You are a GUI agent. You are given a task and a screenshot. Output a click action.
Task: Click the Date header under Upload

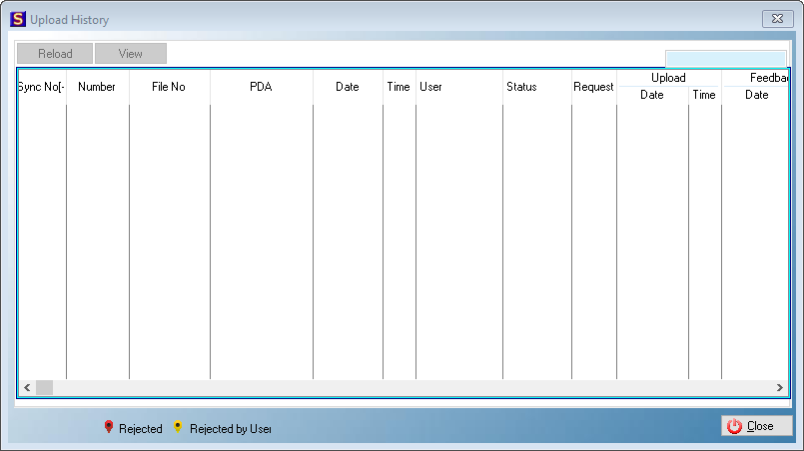tap(652, 95)
